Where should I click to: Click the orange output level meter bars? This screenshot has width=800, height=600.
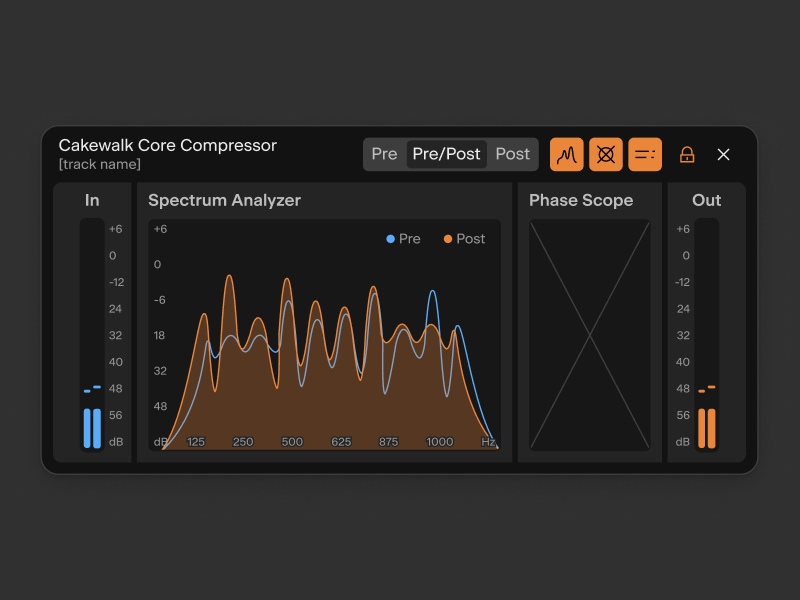(707, 428)
